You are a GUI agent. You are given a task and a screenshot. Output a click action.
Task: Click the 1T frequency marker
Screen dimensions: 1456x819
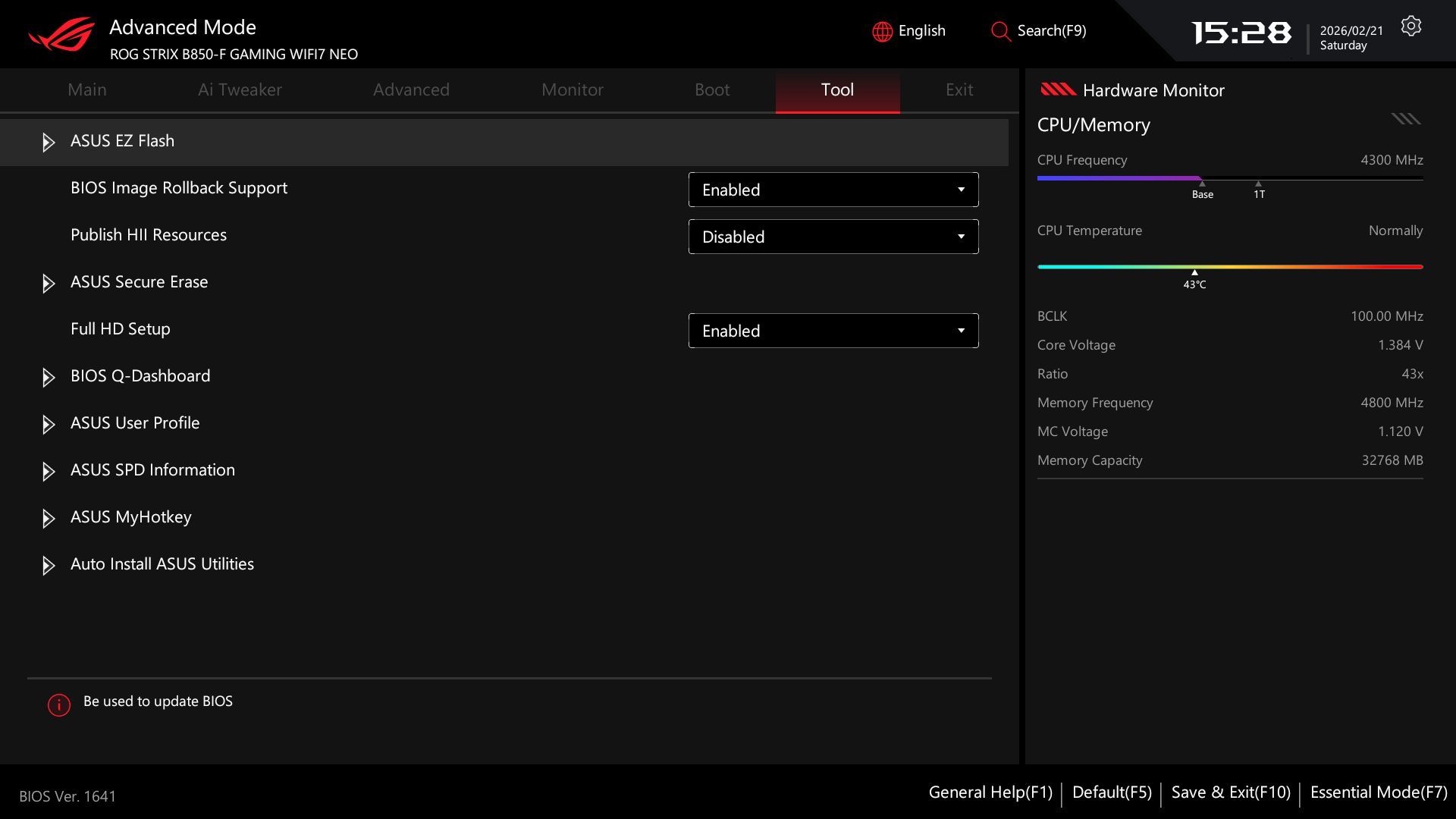1259,190
